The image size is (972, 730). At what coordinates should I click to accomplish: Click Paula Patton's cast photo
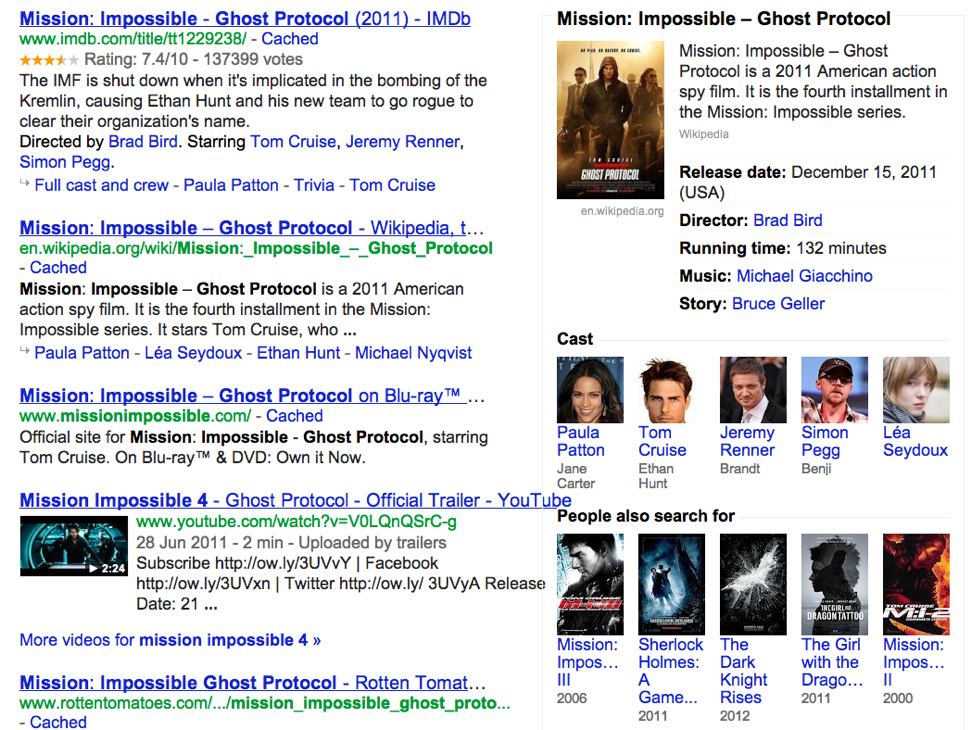point(590,390)
